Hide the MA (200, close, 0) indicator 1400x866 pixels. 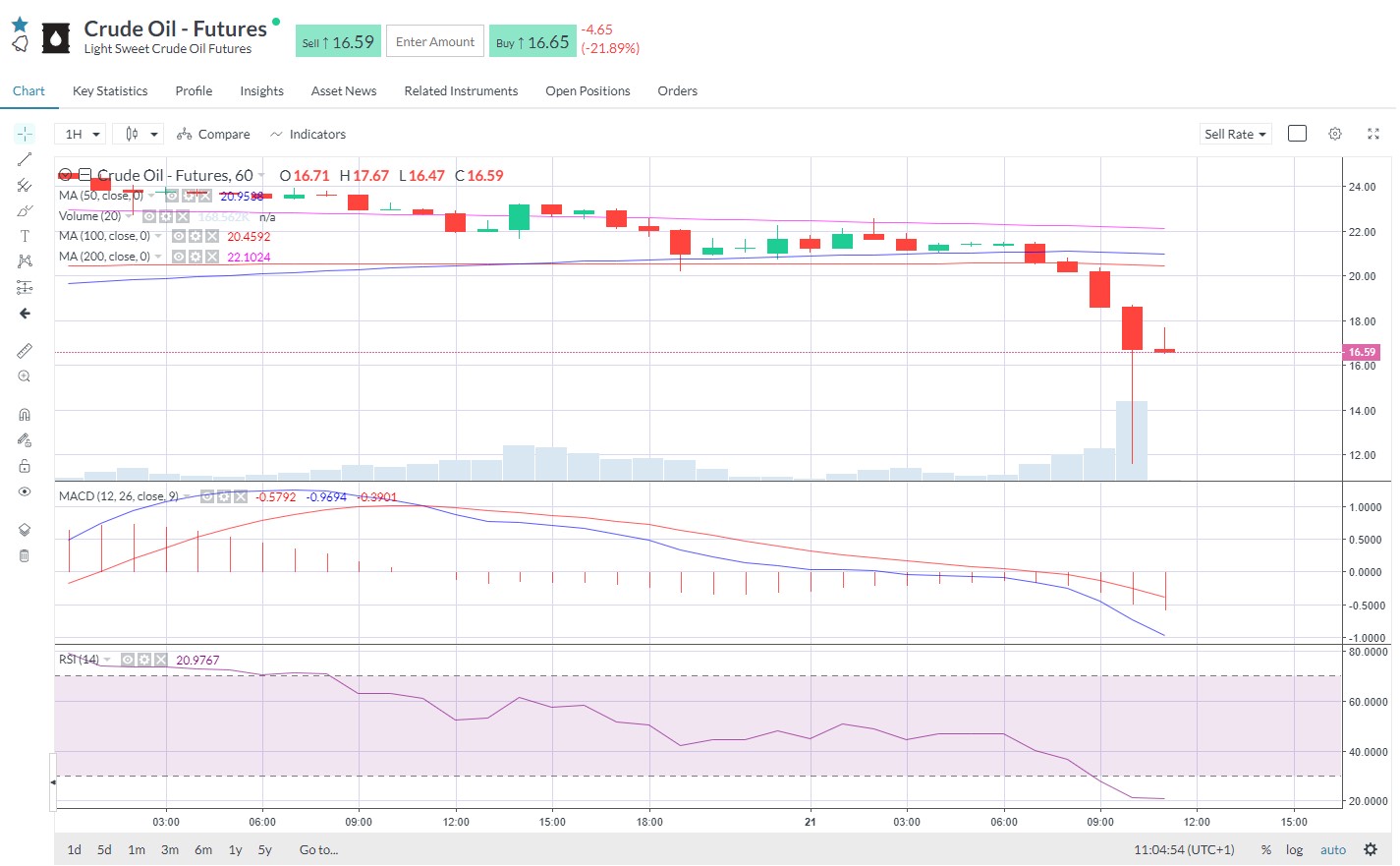coord(179,257)
